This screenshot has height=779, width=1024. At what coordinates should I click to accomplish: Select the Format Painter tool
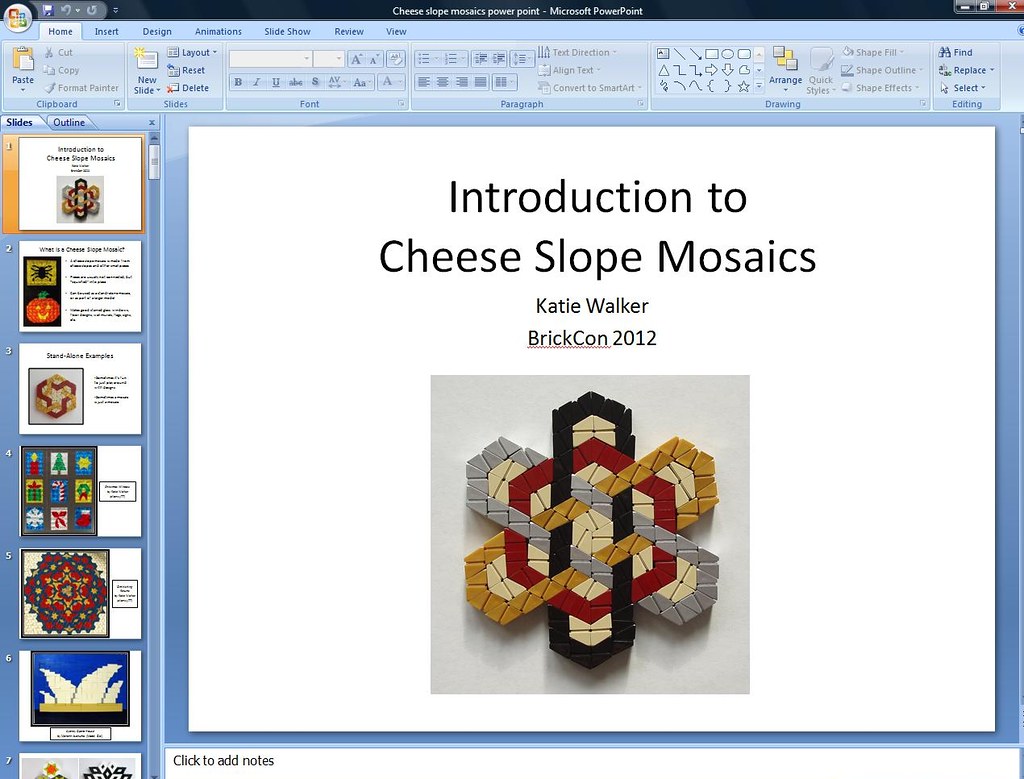click(x=81, y=88)
